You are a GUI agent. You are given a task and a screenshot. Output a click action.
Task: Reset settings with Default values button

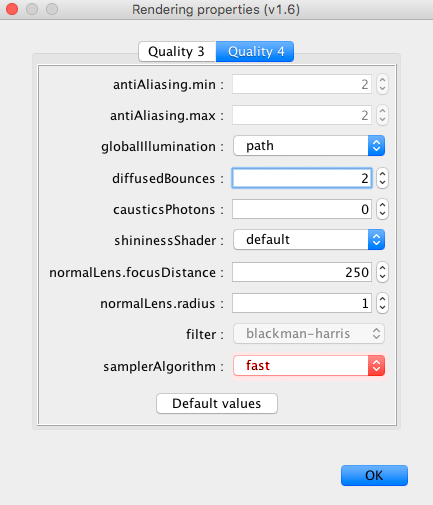217,403
